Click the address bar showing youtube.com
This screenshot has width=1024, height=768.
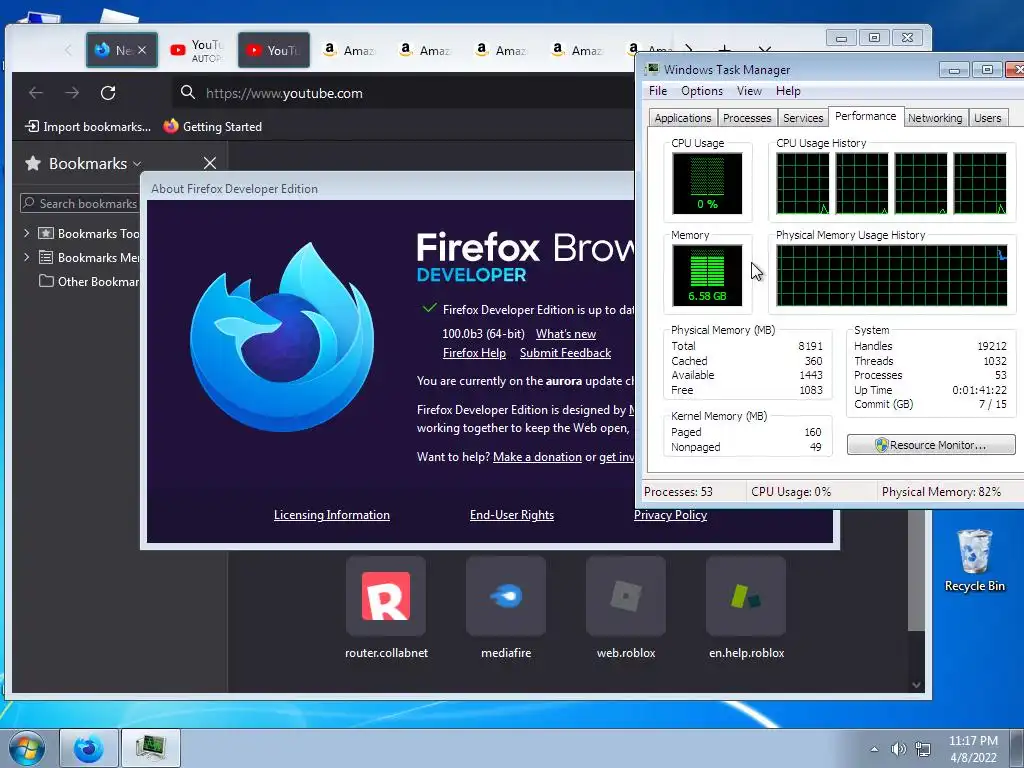click(x=405, y=93)
